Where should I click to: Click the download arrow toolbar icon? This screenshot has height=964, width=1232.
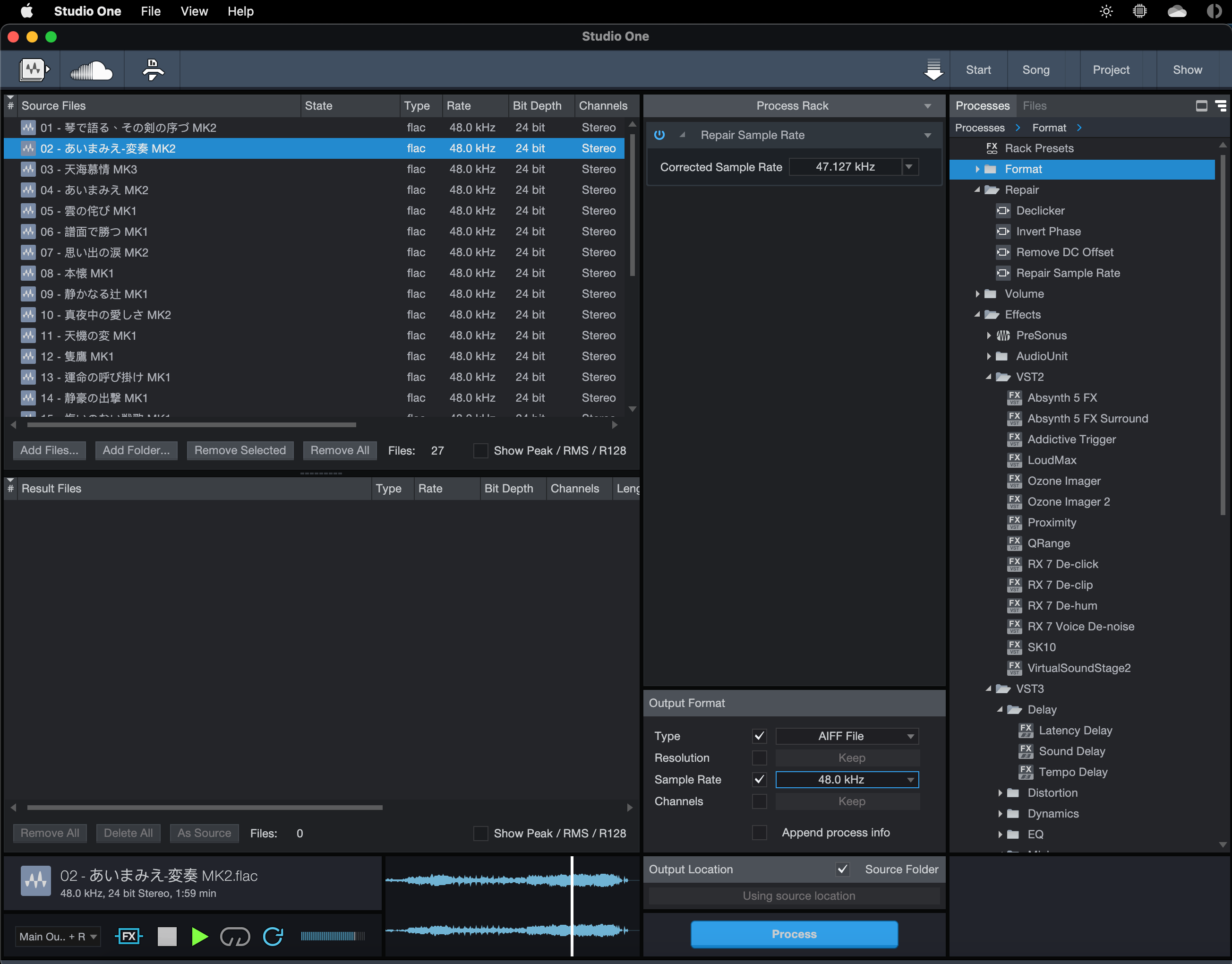933,69
